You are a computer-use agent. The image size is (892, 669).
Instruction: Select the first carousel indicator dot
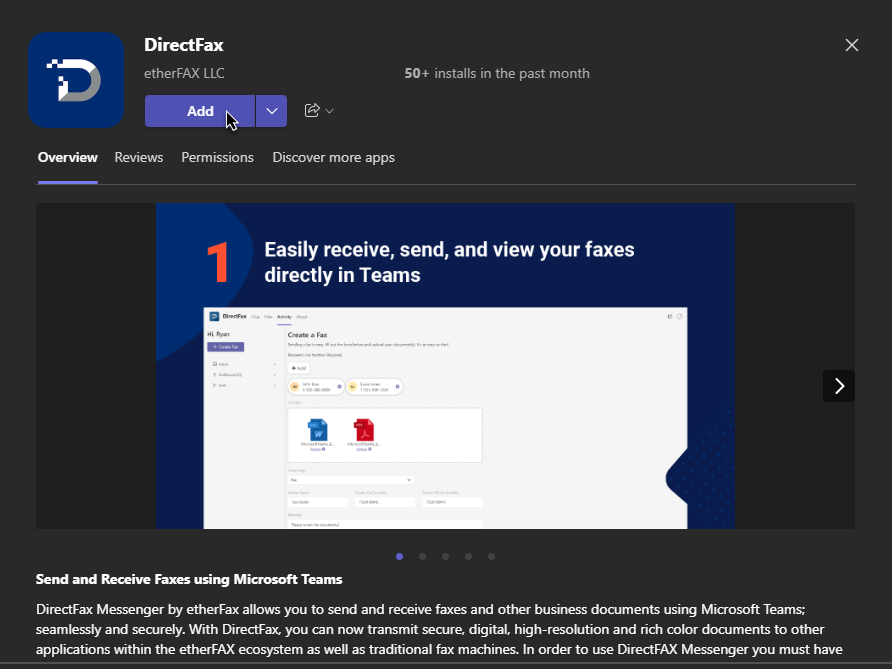pyautogui.click(x=400, y=556)
